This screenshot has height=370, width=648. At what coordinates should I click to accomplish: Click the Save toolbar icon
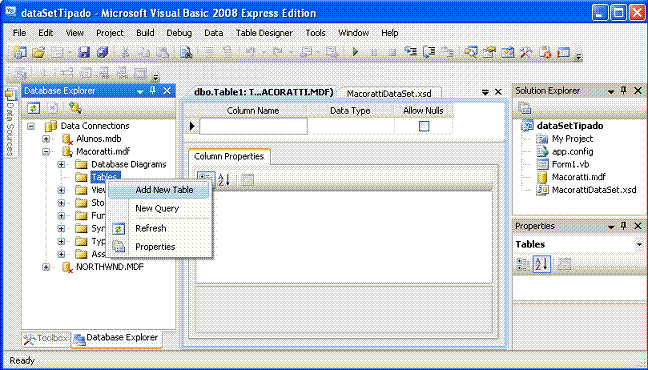click(84, 52)
